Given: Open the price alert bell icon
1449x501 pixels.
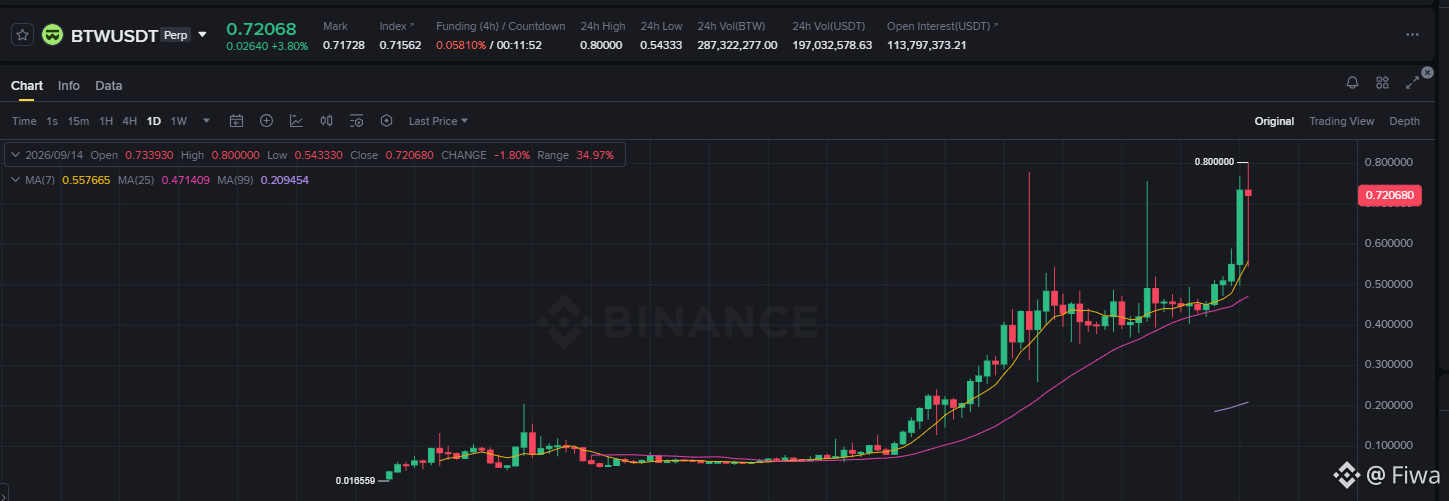Looking at the screenshot, I should (1352, 83).
